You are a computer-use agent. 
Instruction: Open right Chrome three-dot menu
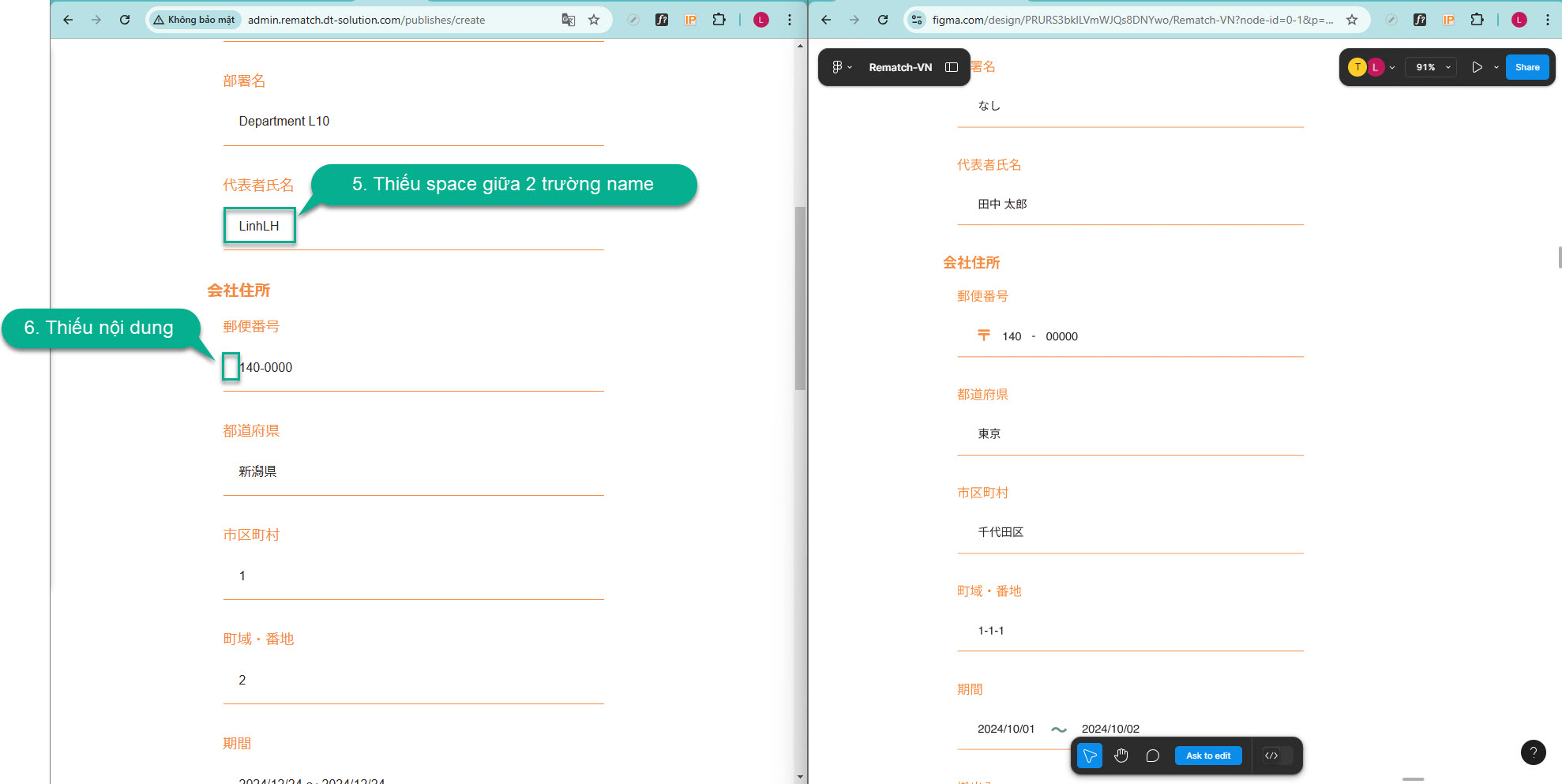[x=1548, y=20]
